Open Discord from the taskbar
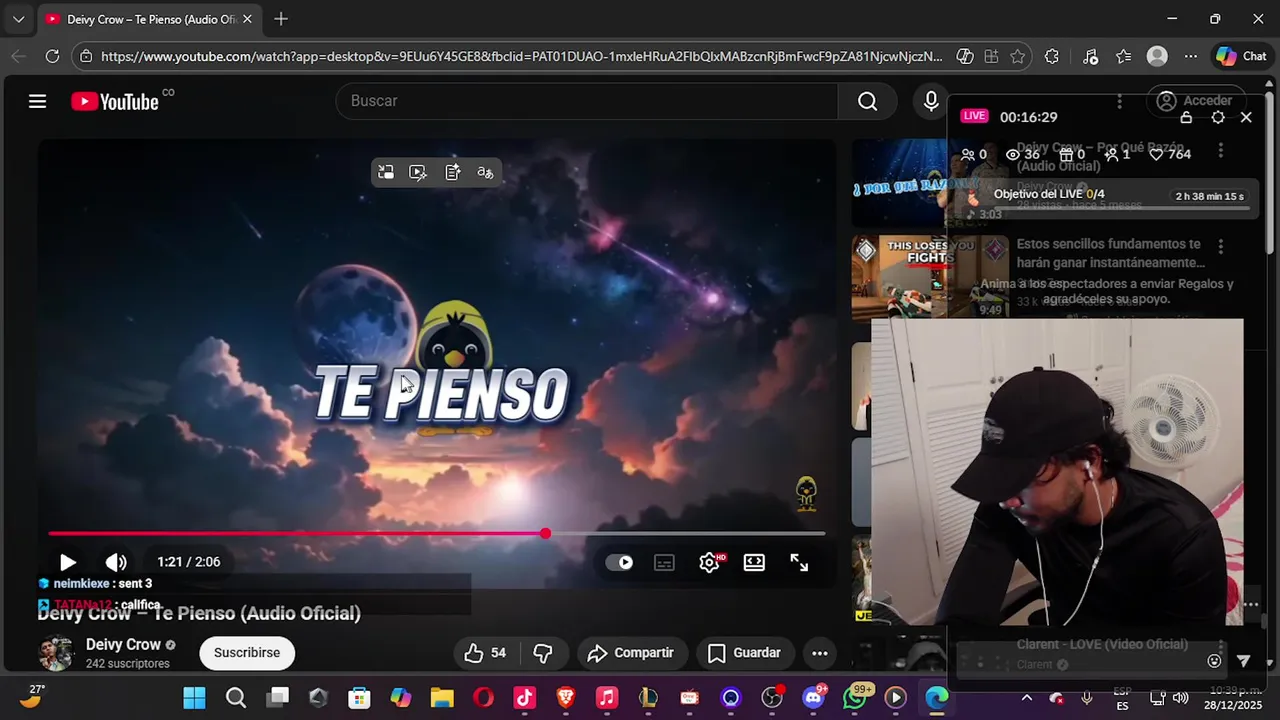 pos(813,698)
